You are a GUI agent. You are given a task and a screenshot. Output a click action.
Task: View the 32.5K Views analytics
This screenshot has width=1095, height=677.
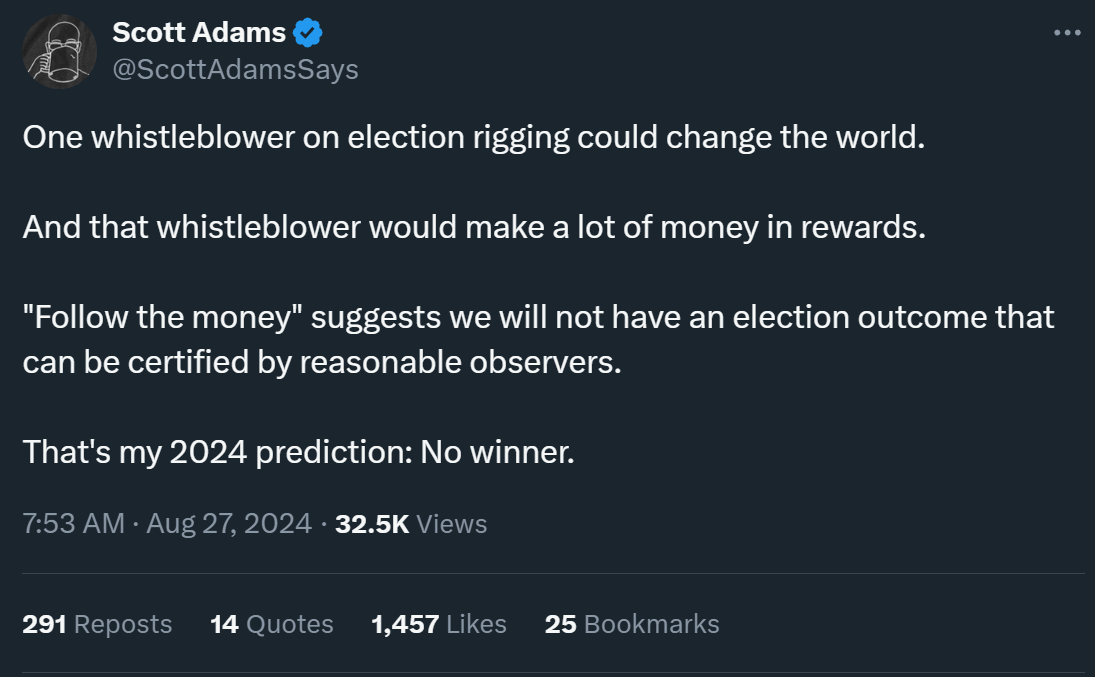[411, 523]
